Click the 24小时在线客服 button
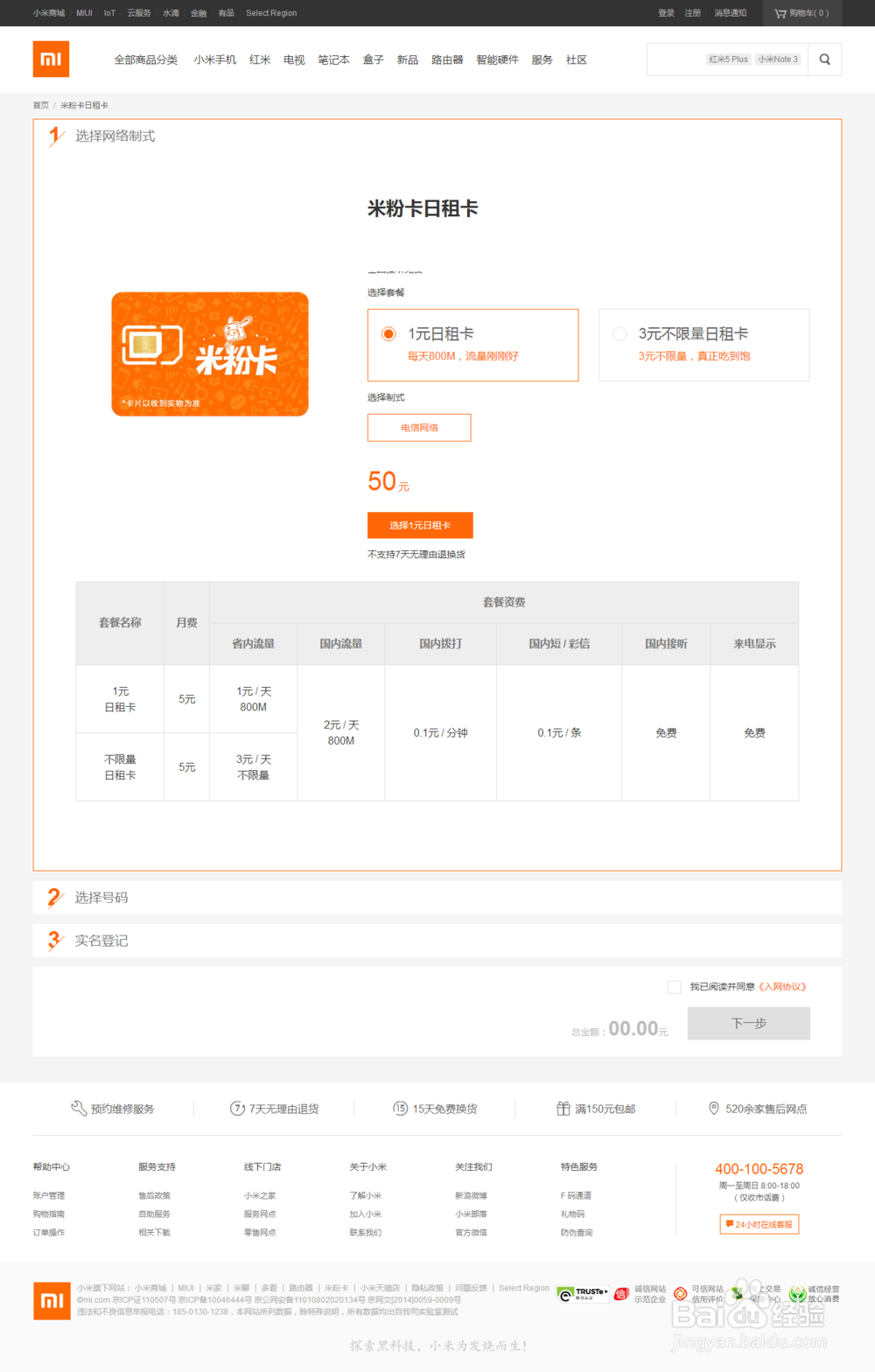 [x=759, y=1224]
